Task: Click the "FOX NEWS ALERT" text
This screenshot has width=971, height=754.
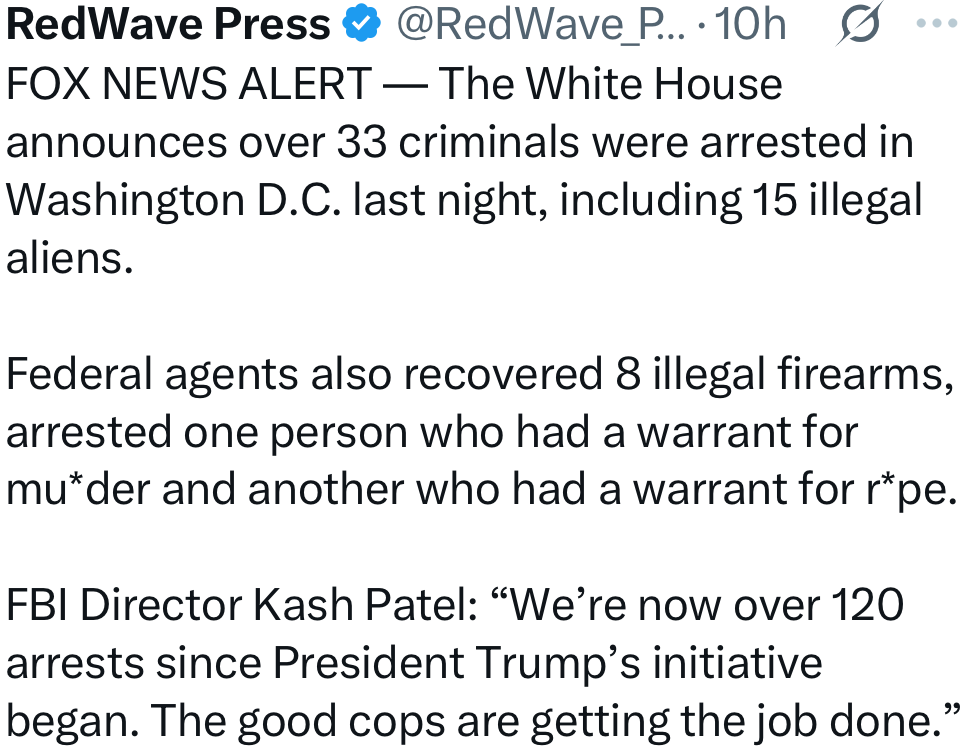Action: click(188, 85)
